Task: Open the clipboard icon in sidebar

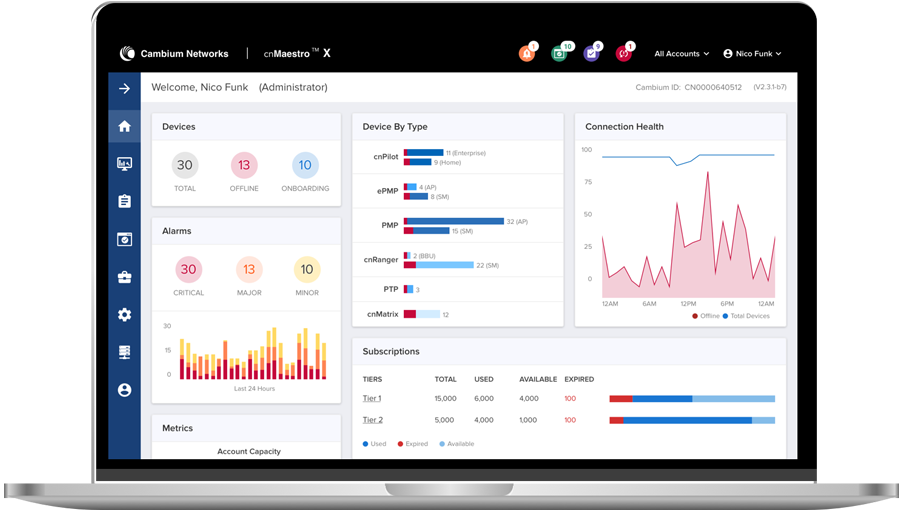Action: pos(124,201)
